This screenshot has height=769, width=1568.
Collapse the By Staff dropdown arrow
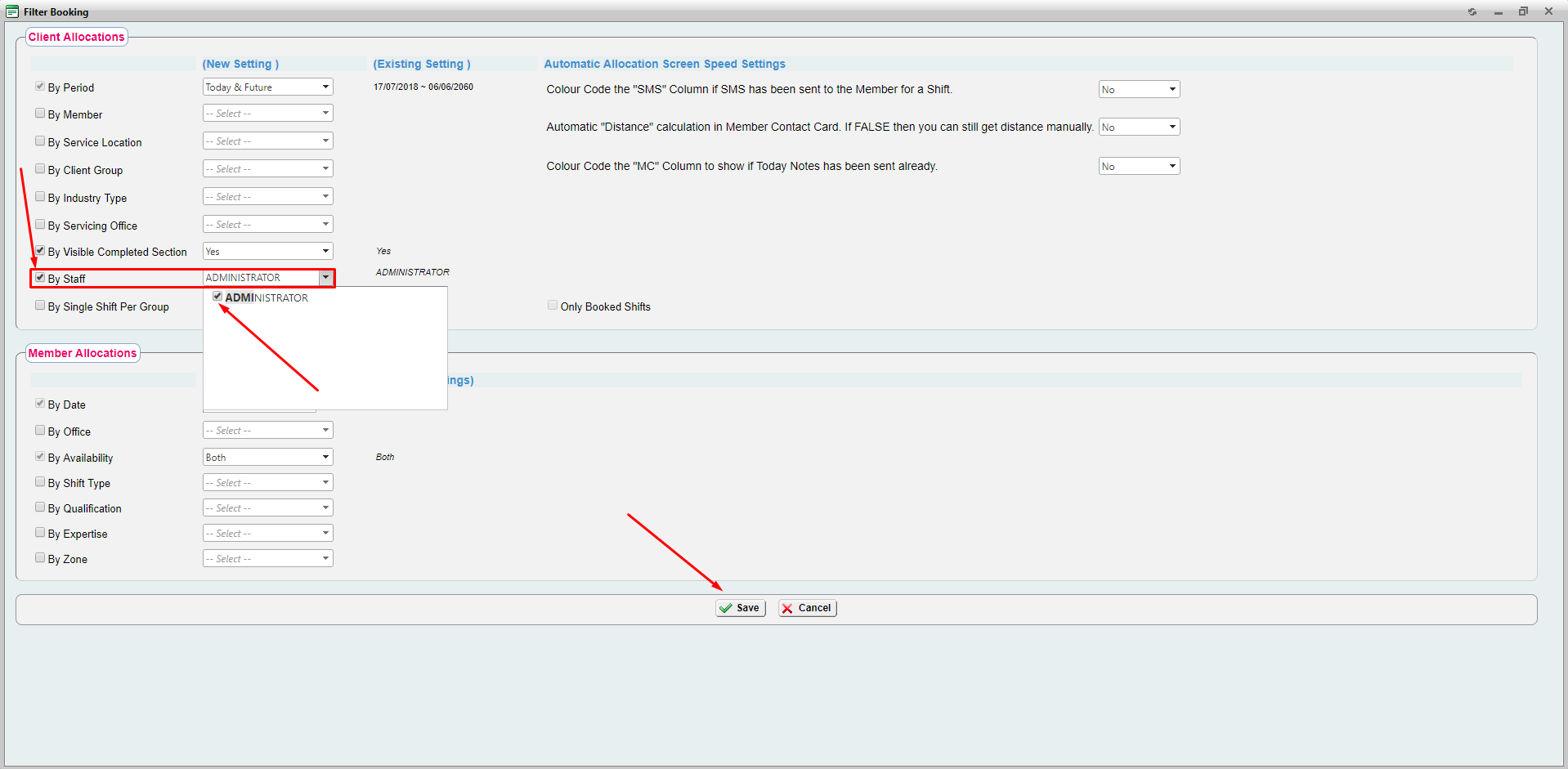point(325,278)
